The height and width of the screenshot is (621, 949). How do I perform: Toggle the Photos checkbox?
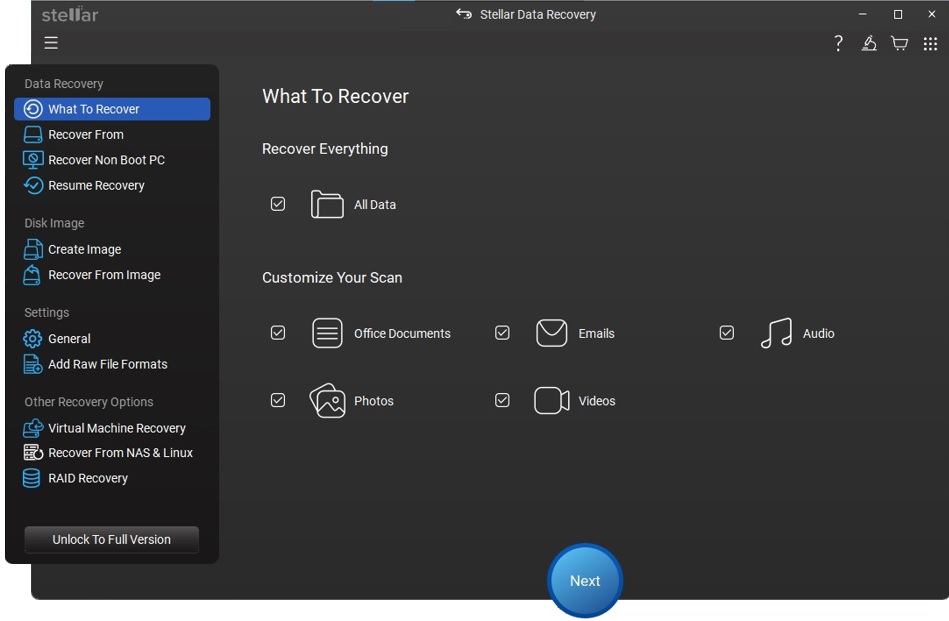pos(278,400)
